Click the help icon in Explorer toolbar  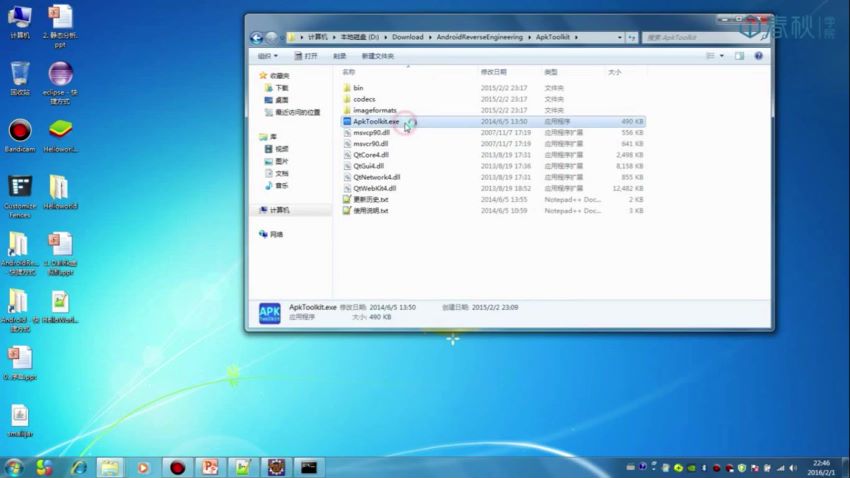(757, 56)
